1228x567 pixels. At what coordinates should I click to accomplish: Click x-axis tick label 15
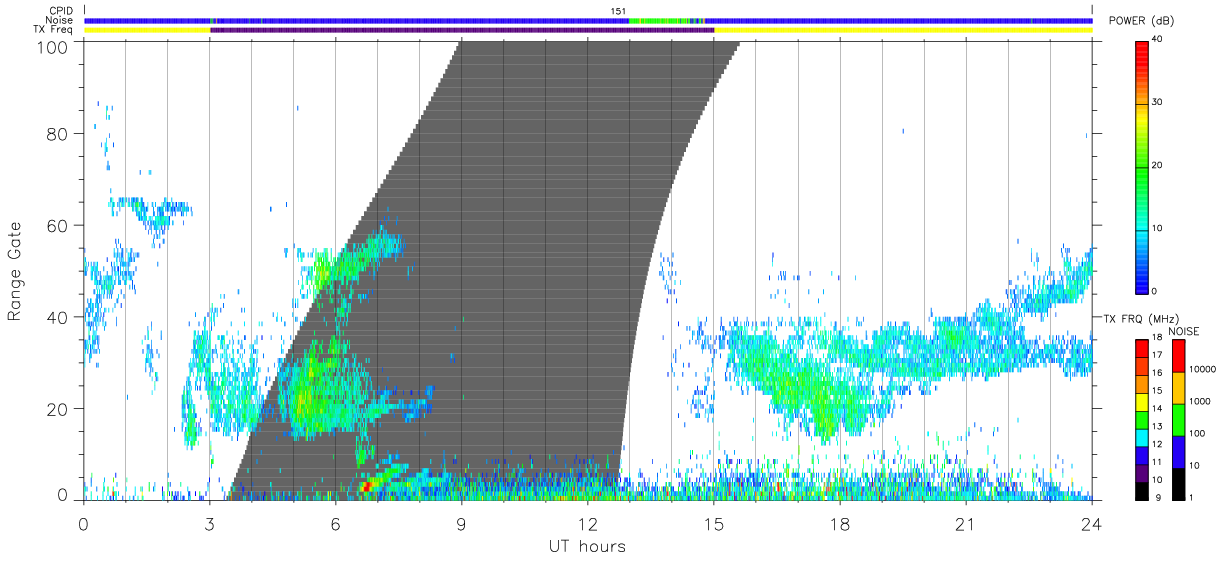tap(713, 524)
